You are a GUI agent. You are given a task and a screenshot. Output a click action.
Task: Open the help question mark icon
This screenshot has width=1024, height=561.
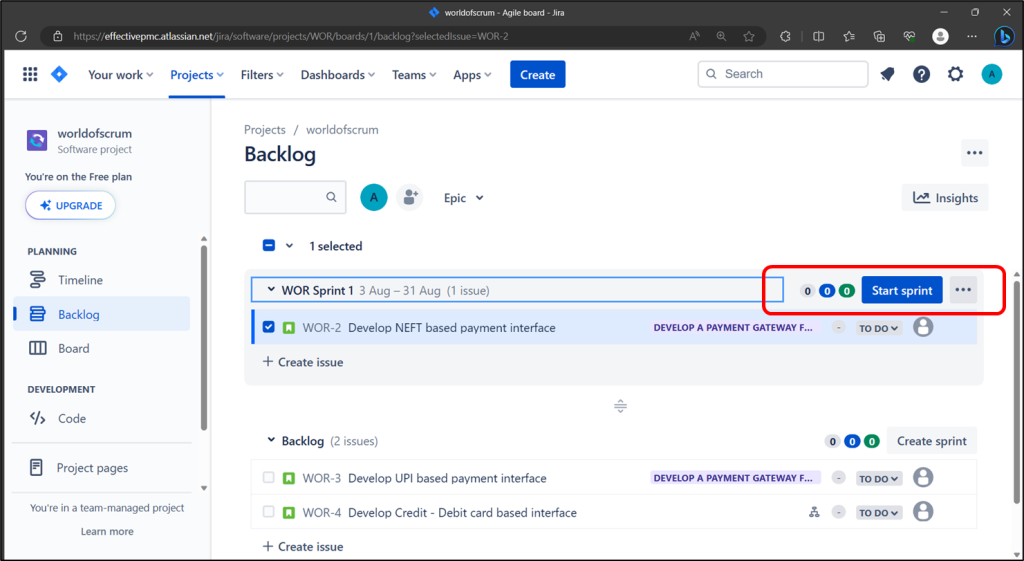(921, 74)
